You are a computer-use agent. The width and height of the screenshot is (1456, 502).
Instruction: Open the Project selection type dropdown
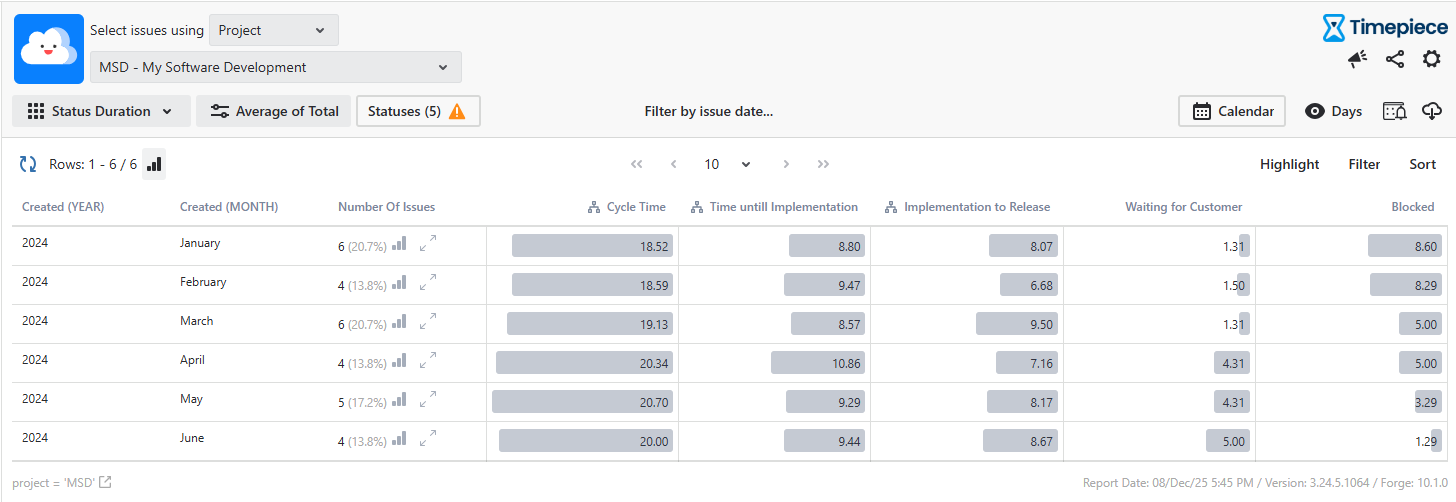pos(273,30)
